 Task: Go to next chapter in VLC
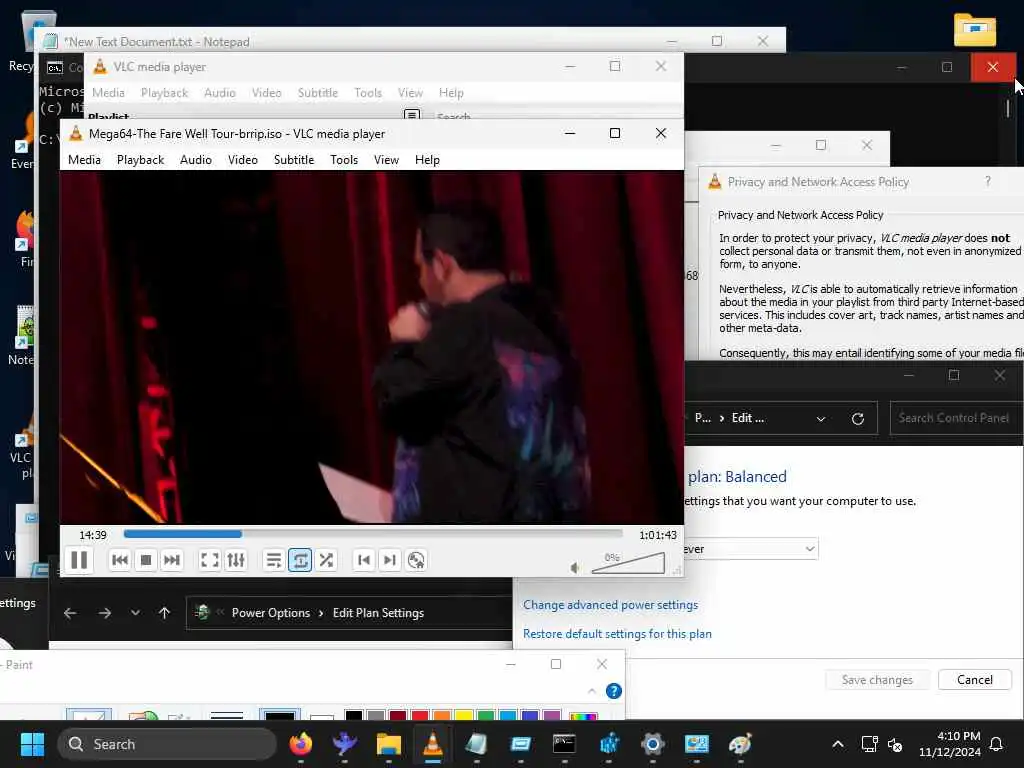pyautogui.click(x=390, y=560)
